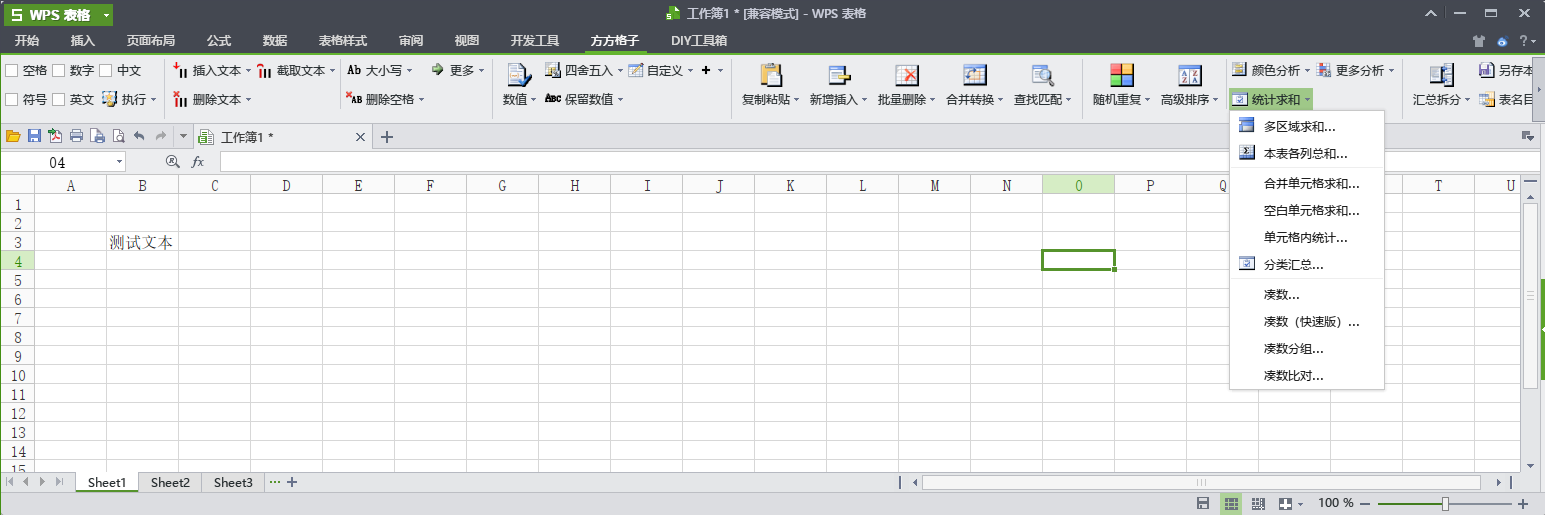The image size is (1545, 515).
Task: Open a new document tab with plus
Action: (x=387, y=137)
